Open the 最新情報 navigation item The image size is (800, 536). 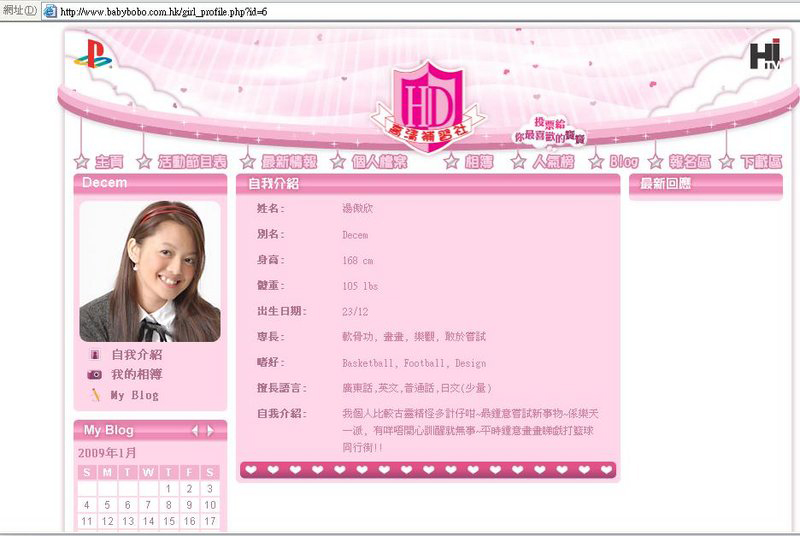(x=288, y=162)
